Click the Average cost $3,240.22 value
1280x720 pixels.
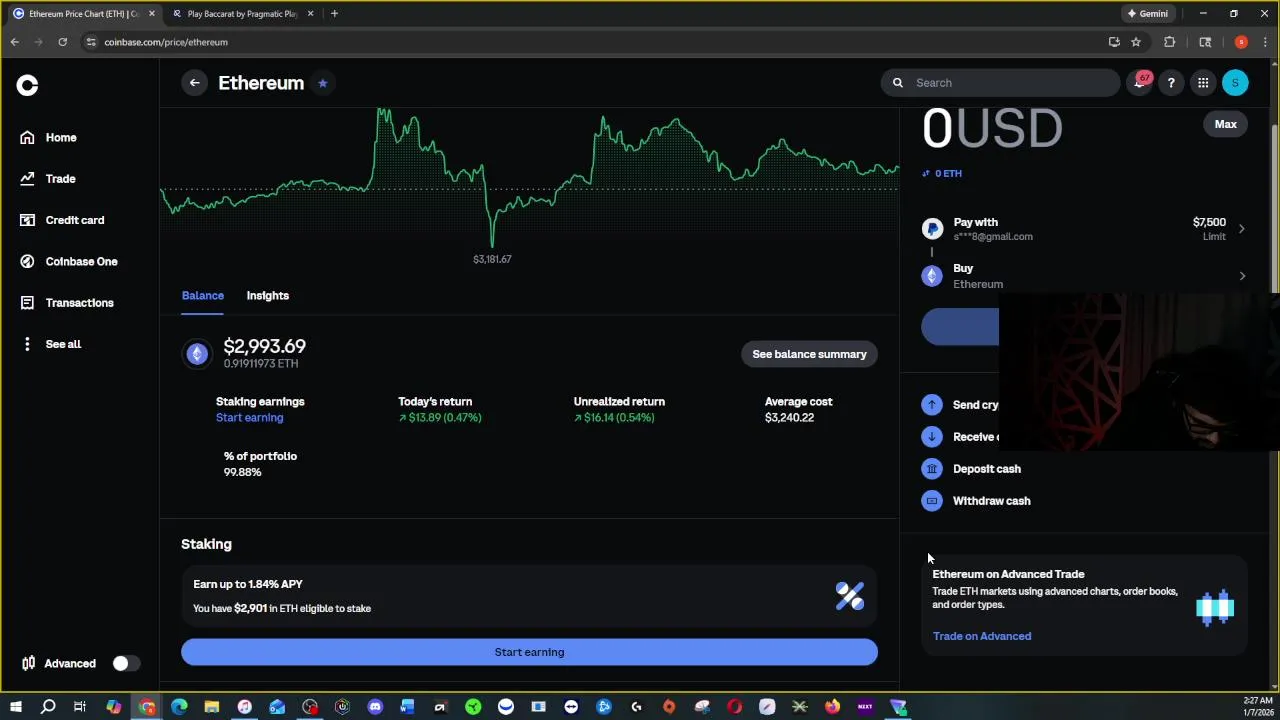pos(789,418)
